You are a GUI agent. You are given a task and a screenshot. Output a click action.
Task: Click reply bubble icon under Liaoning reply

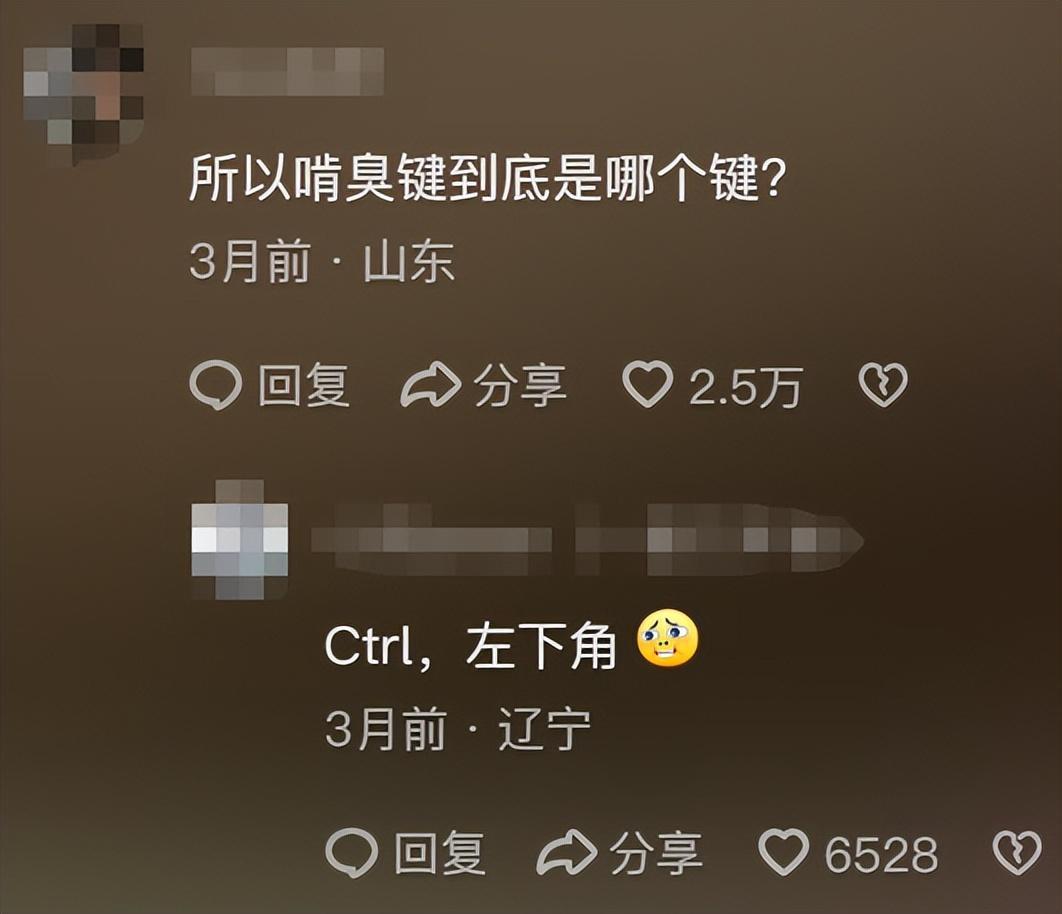click(x=352, y=852)
